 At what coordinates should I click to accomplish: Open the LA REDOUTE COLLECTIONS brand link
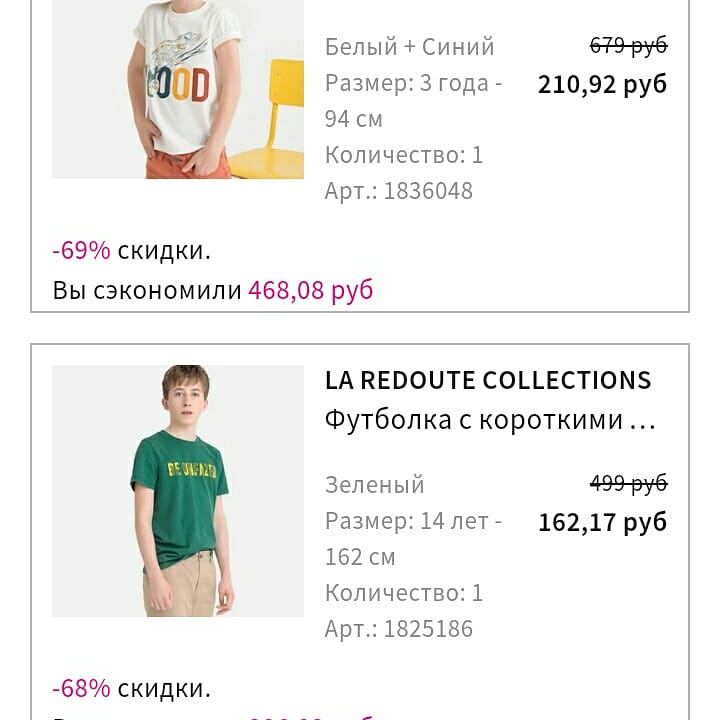488,380
